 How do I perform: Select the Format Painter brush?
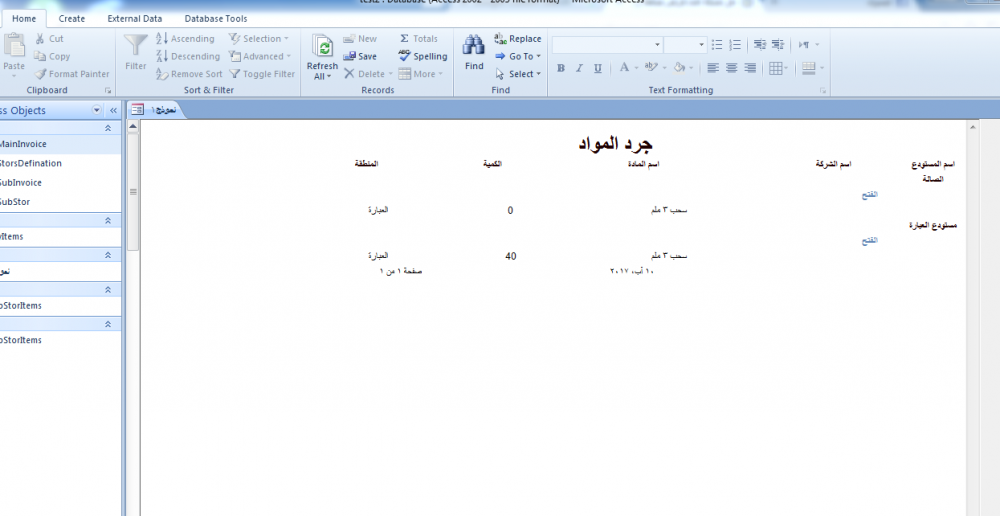click(x=40, y=74)
